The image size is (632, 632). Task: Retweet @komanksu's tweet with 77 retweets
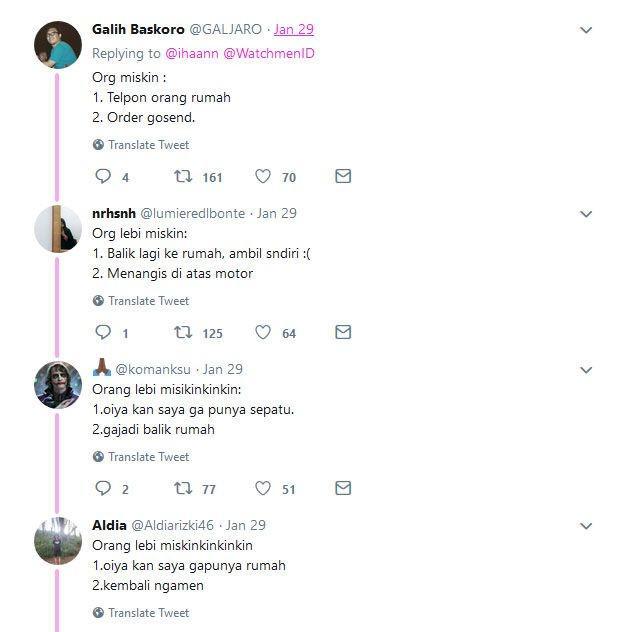[x=183, y=489]
